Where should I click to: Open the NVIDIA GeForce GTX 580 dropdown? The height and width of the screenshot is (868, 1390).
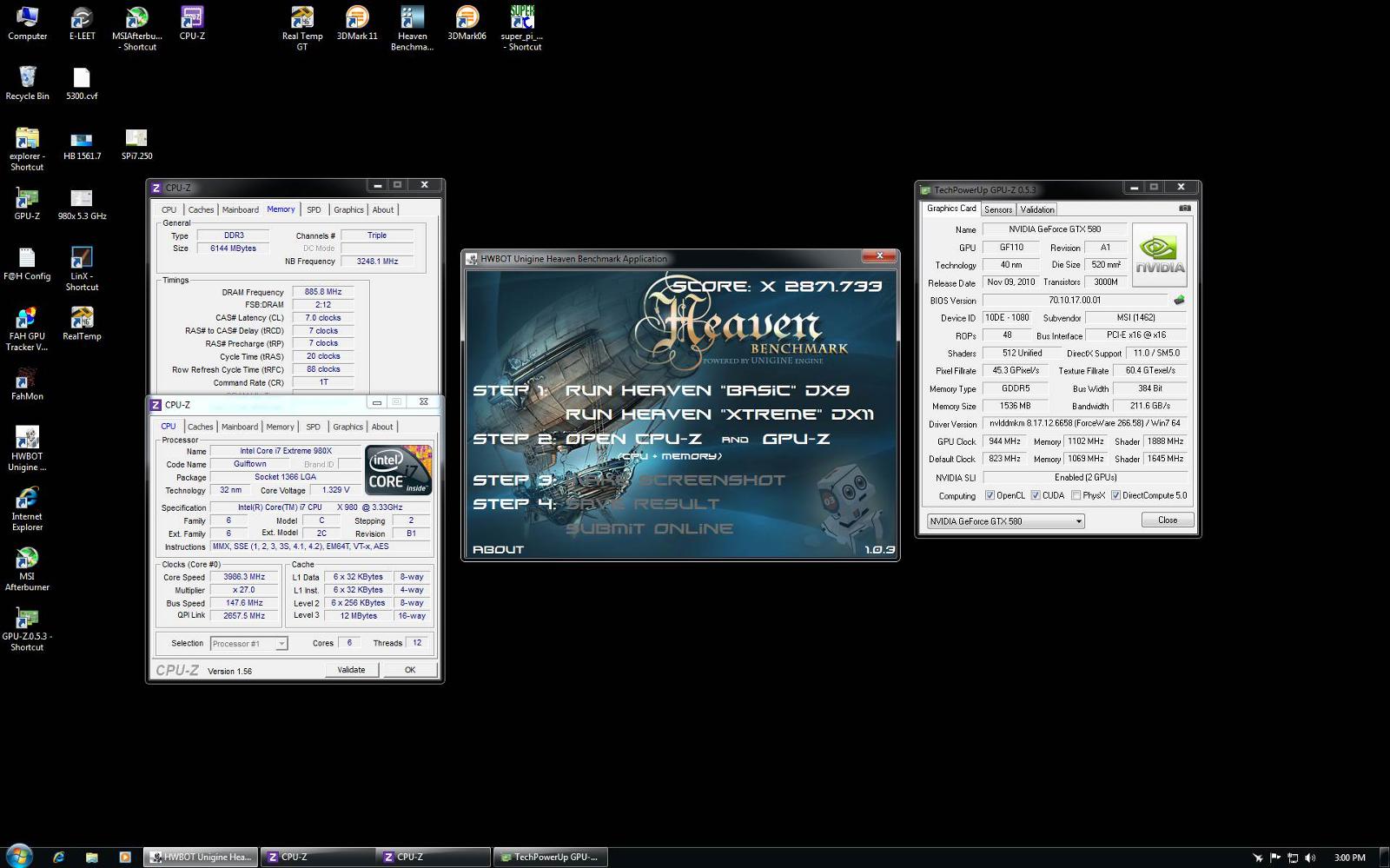coord(1005,521)
